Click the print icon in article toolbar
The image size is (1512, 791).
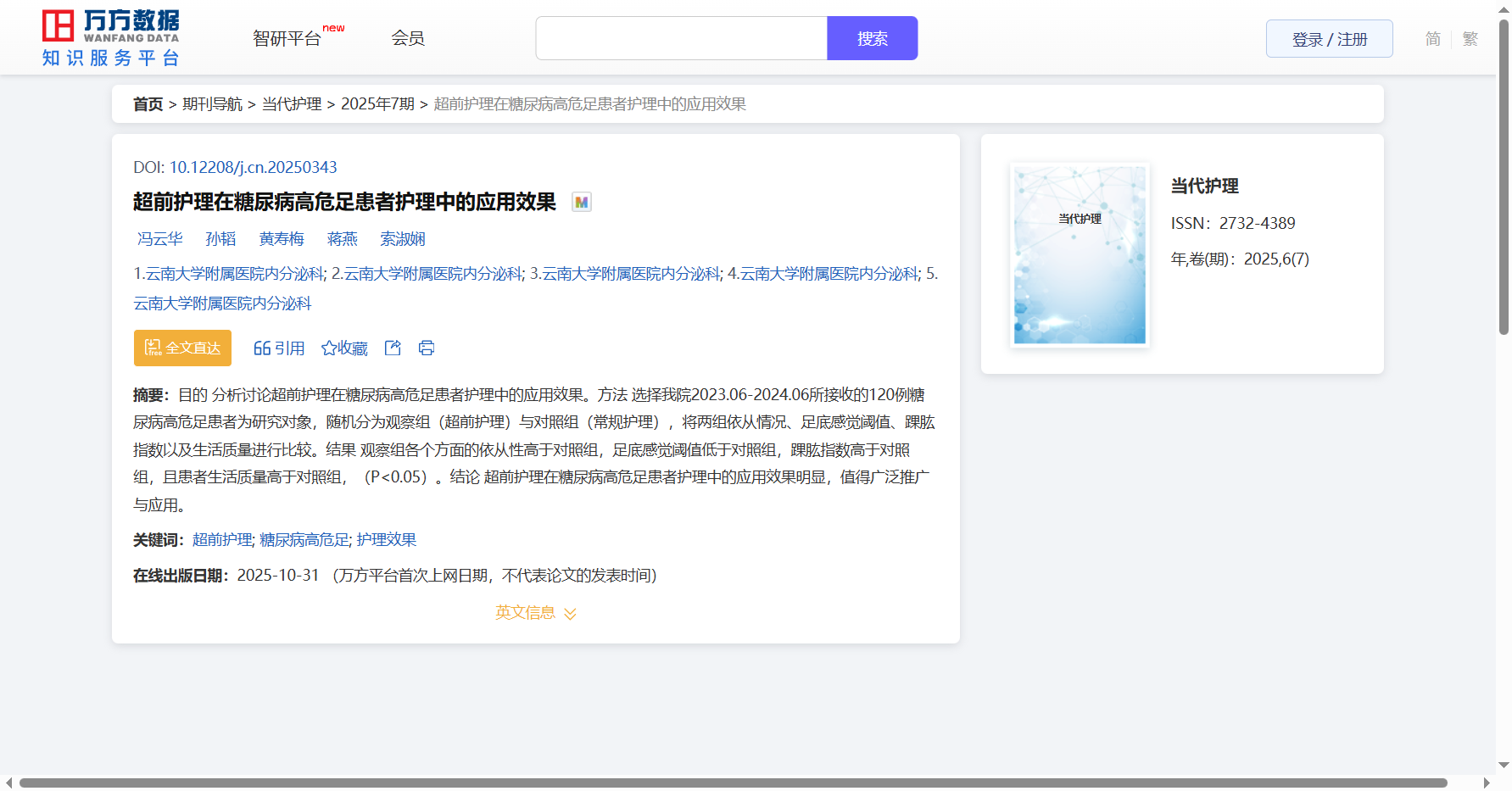point(427,348)
